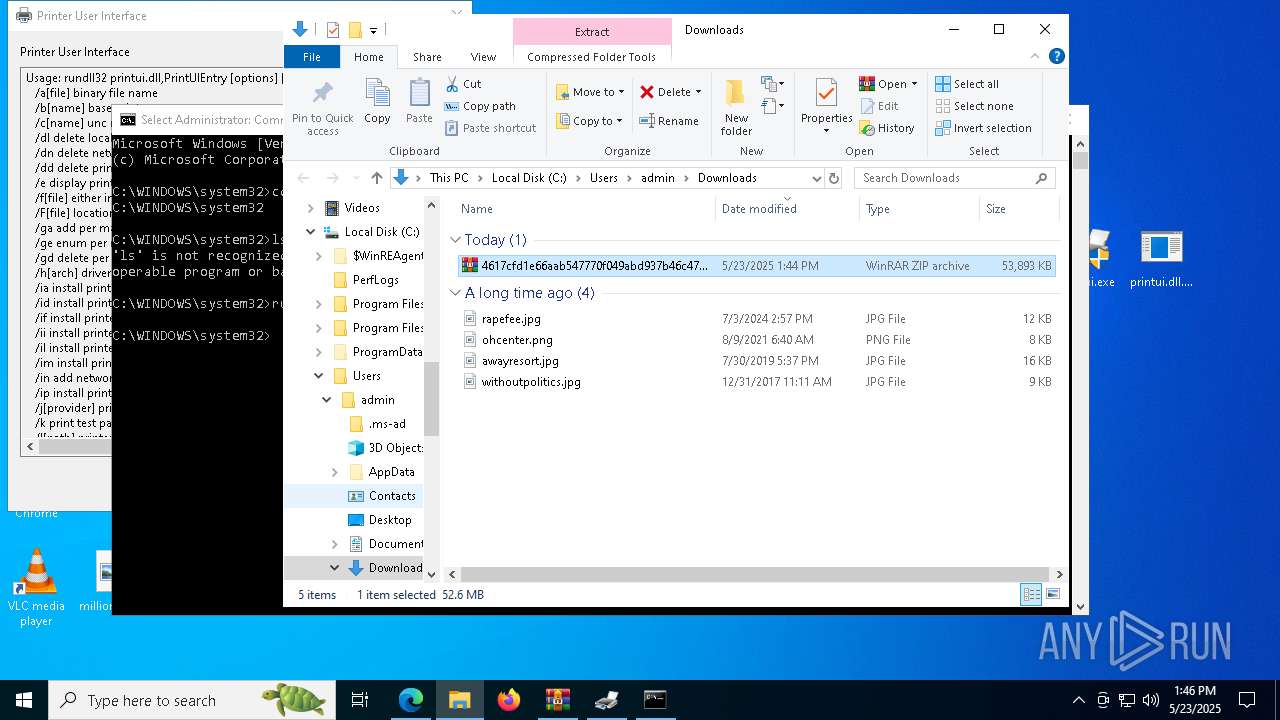This screenshot has width=1280, height=720.
Task: Select withoutpolitics.jpg file
Action: [530, 382]
